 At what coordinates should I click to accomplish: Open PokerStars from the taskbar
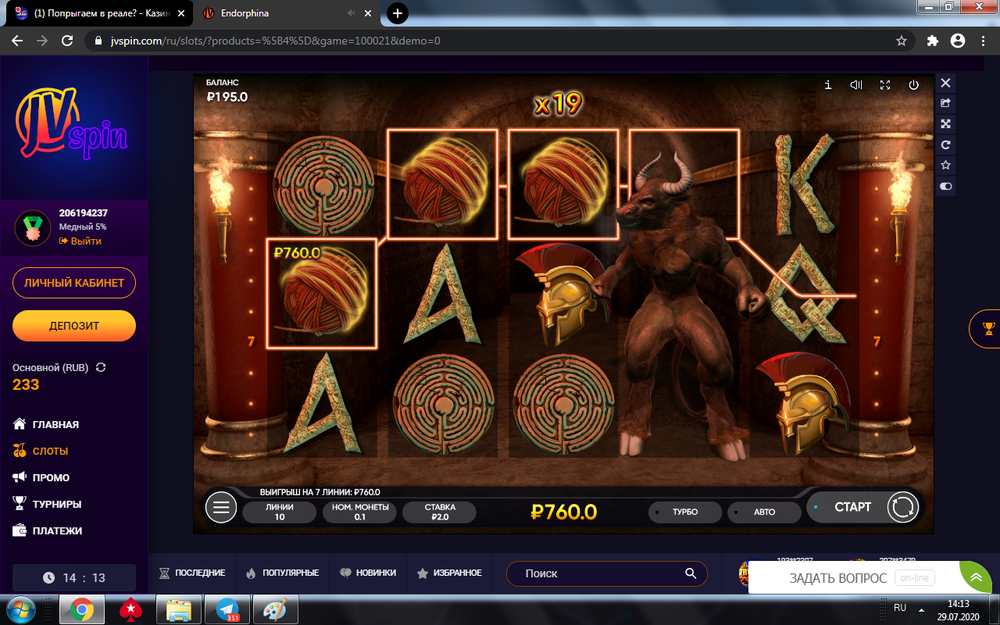130,610
